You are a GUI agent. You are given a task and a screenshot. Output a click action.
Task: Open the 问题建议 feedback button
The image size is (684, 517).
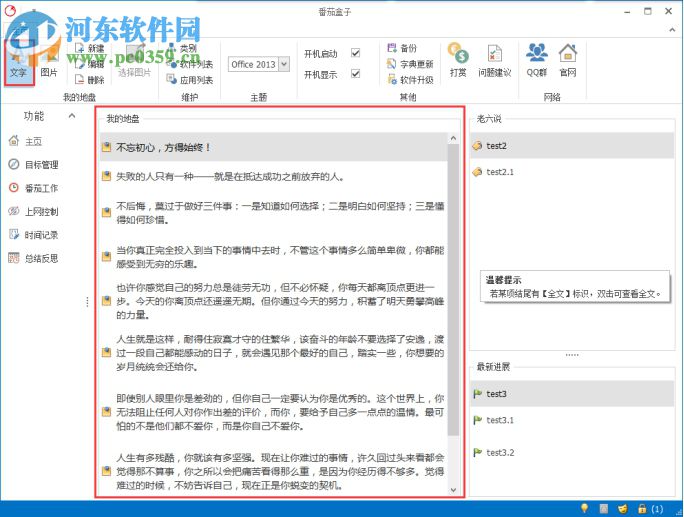[x=494, y=61]
